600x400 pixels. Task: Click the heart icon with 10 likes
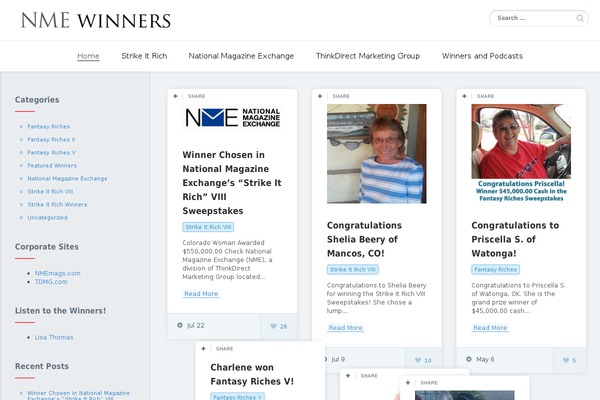(418, 360)
